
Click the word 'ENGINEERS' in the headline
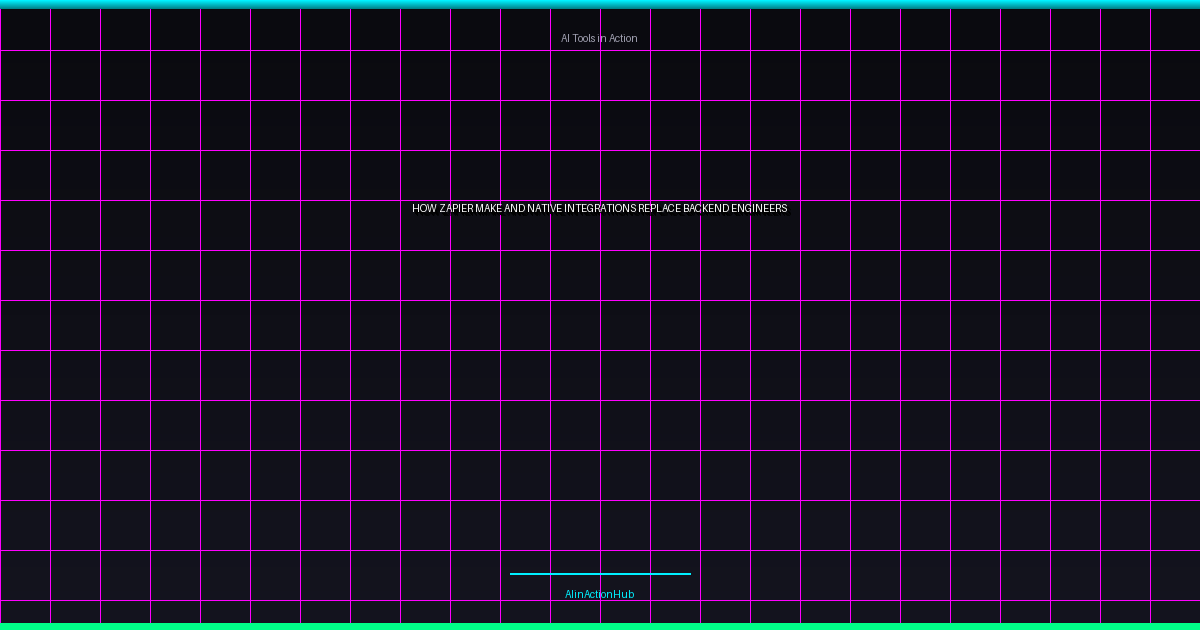coord(766,208)
